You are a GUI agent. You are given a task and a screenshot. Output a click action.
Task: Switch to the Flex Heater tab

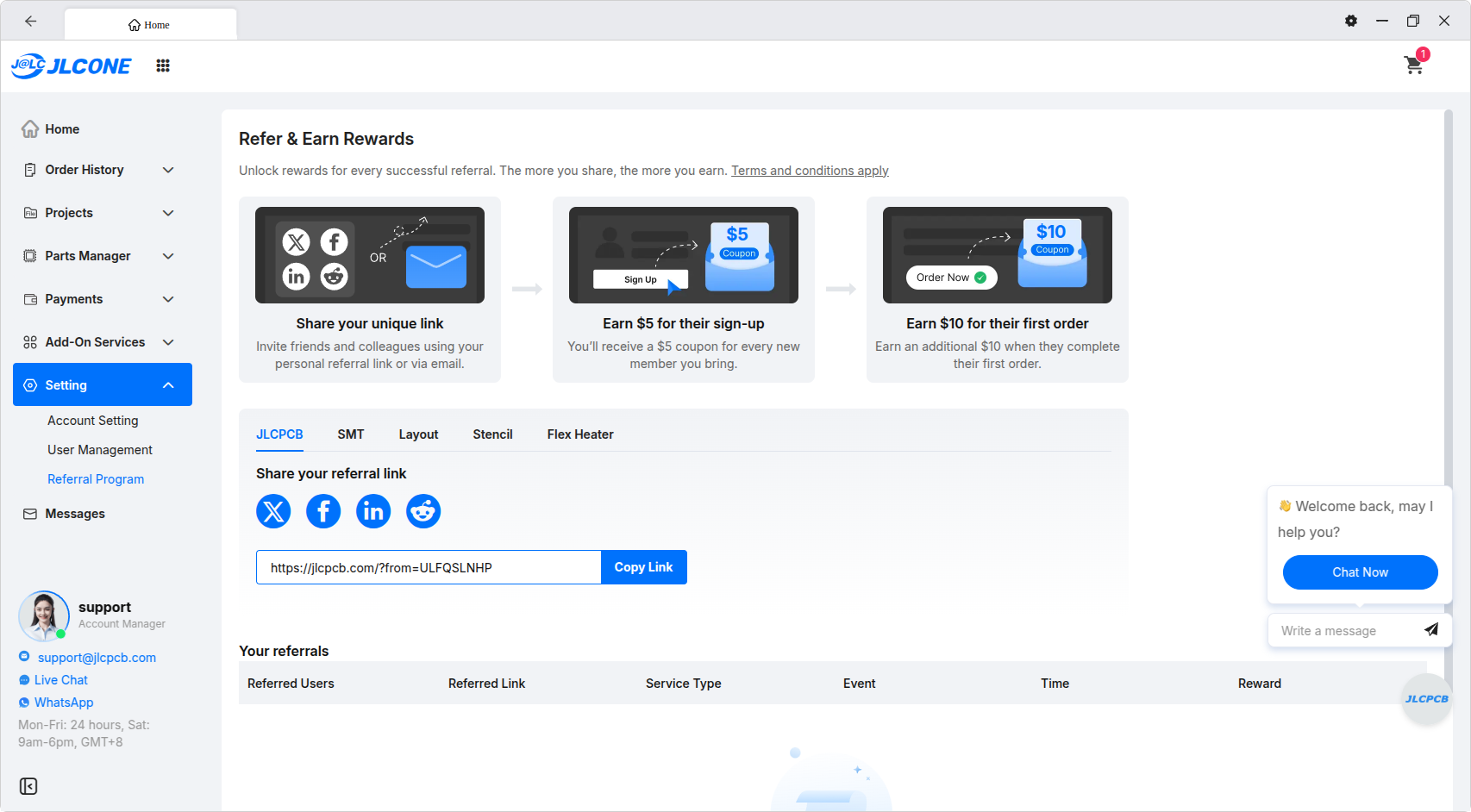(580, 434)
